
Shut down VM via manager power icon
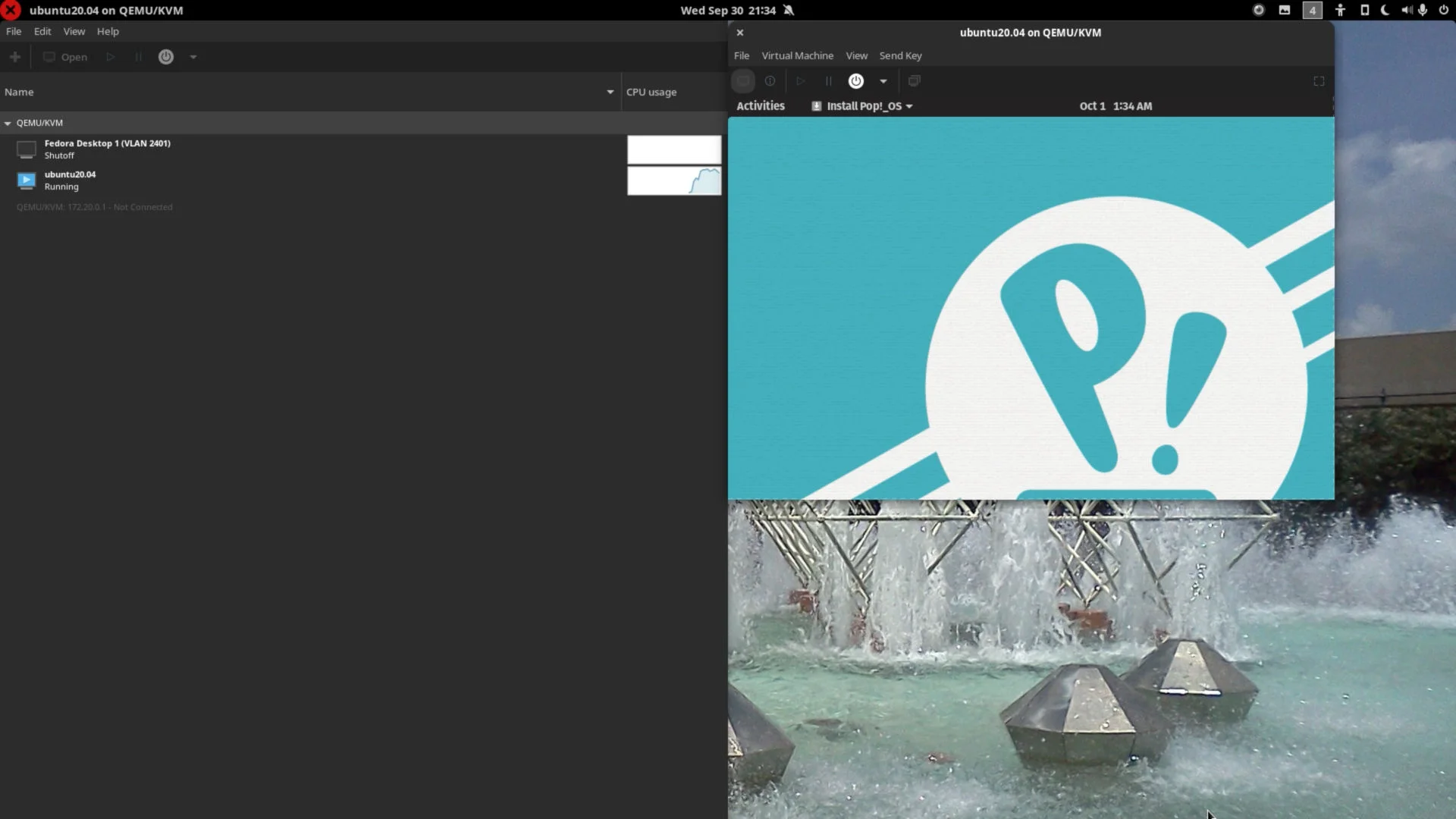[x=166, y=57]
